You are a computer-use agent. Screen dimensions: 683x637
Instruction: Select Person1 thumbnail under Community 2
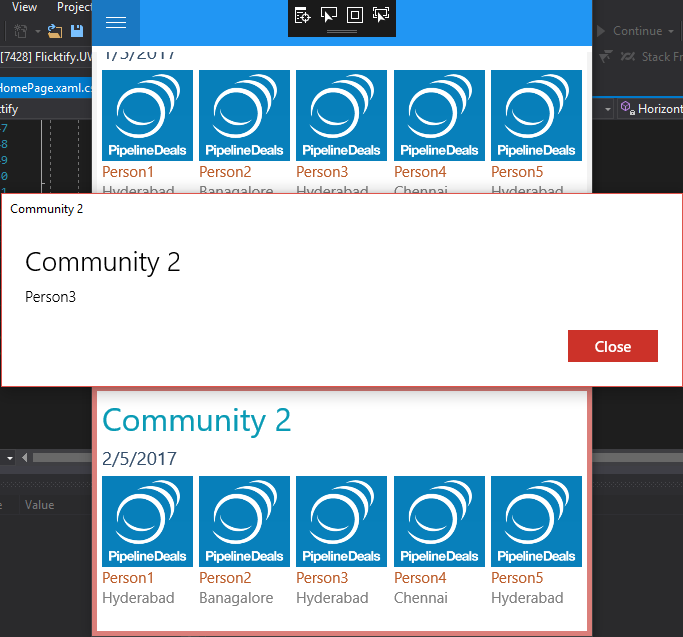[x=147, y=521]
